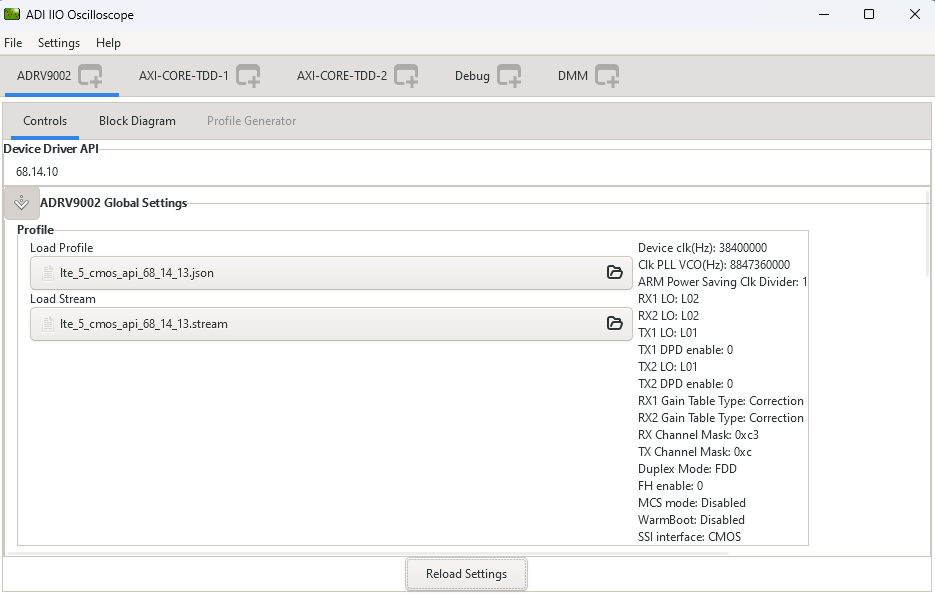Select the Controls sub-tab
The image size is (935, 594).
[x=45, y=121]
